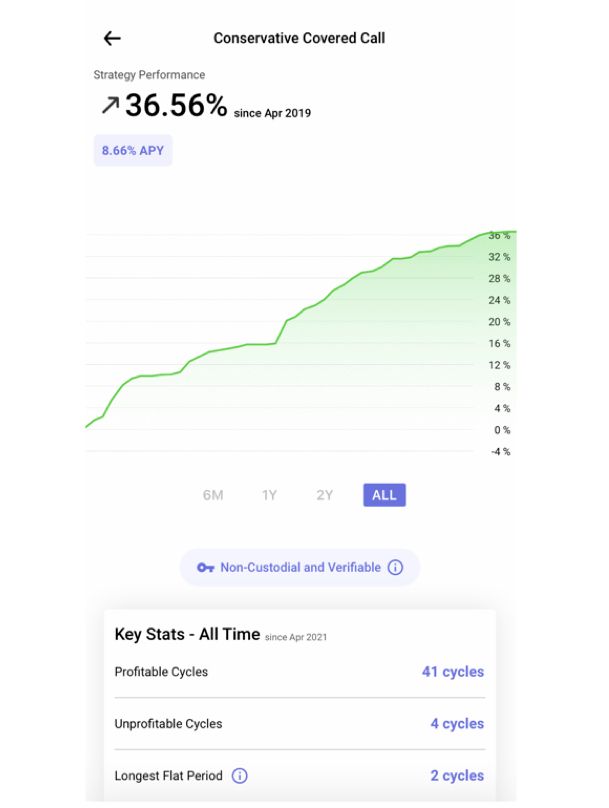
Task: Switch chart to 1Y range
Action: click(x=269, y=495)
